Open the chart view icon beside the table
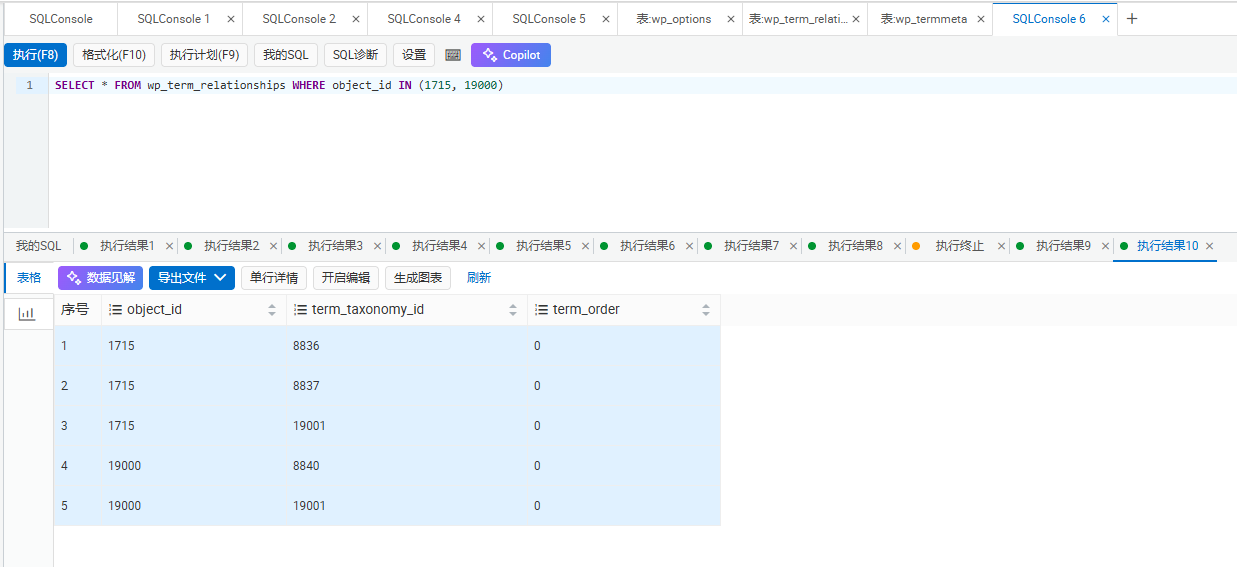This screenshot has height=567, width=1237. (27, 313)
